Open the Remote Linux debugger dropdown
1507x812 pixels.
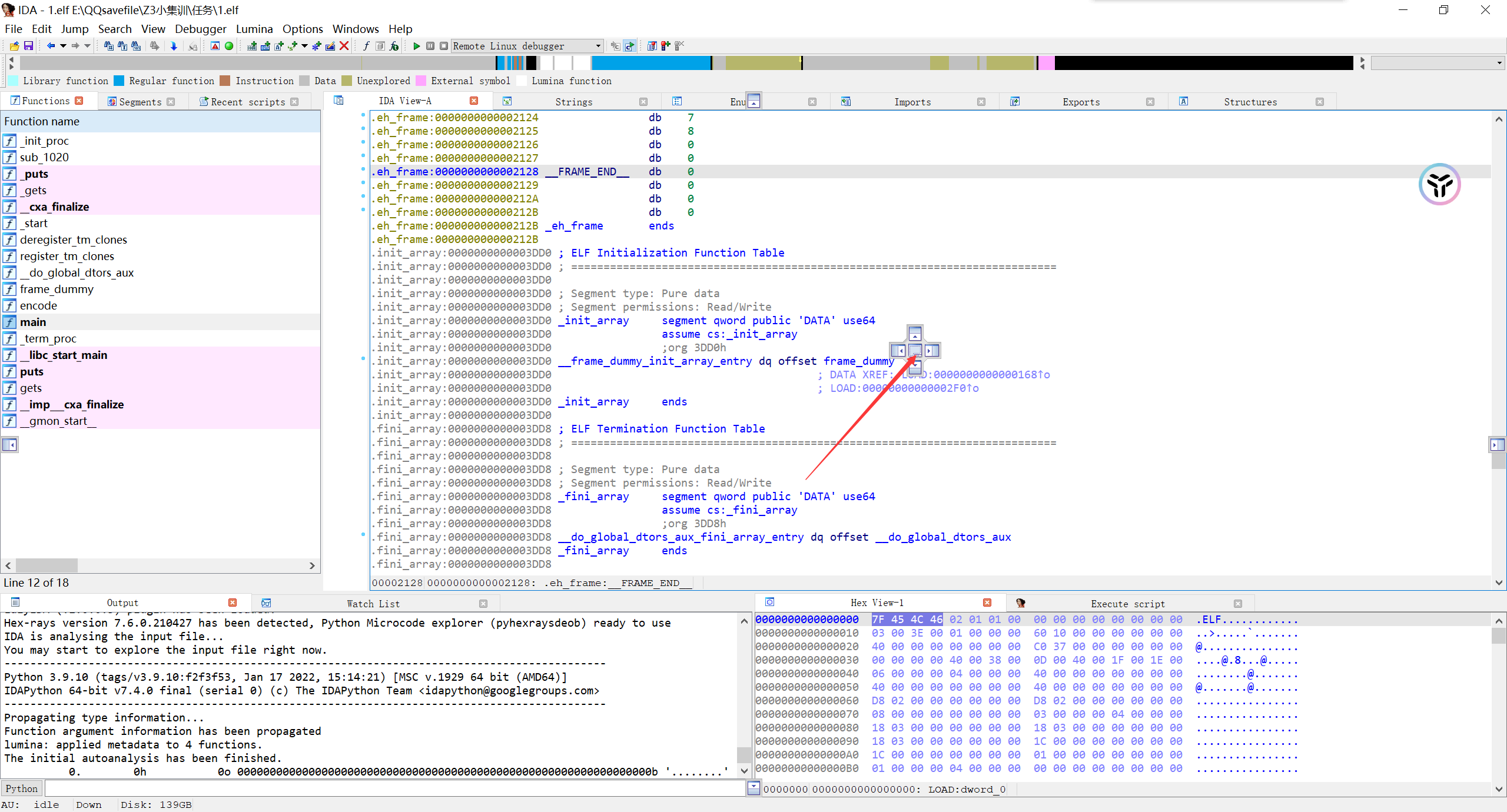coord(598,46)
